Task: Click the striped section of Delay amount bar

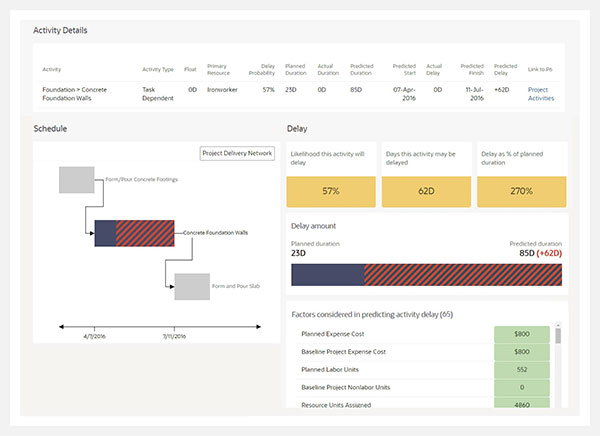Action: tap(463, 274)
